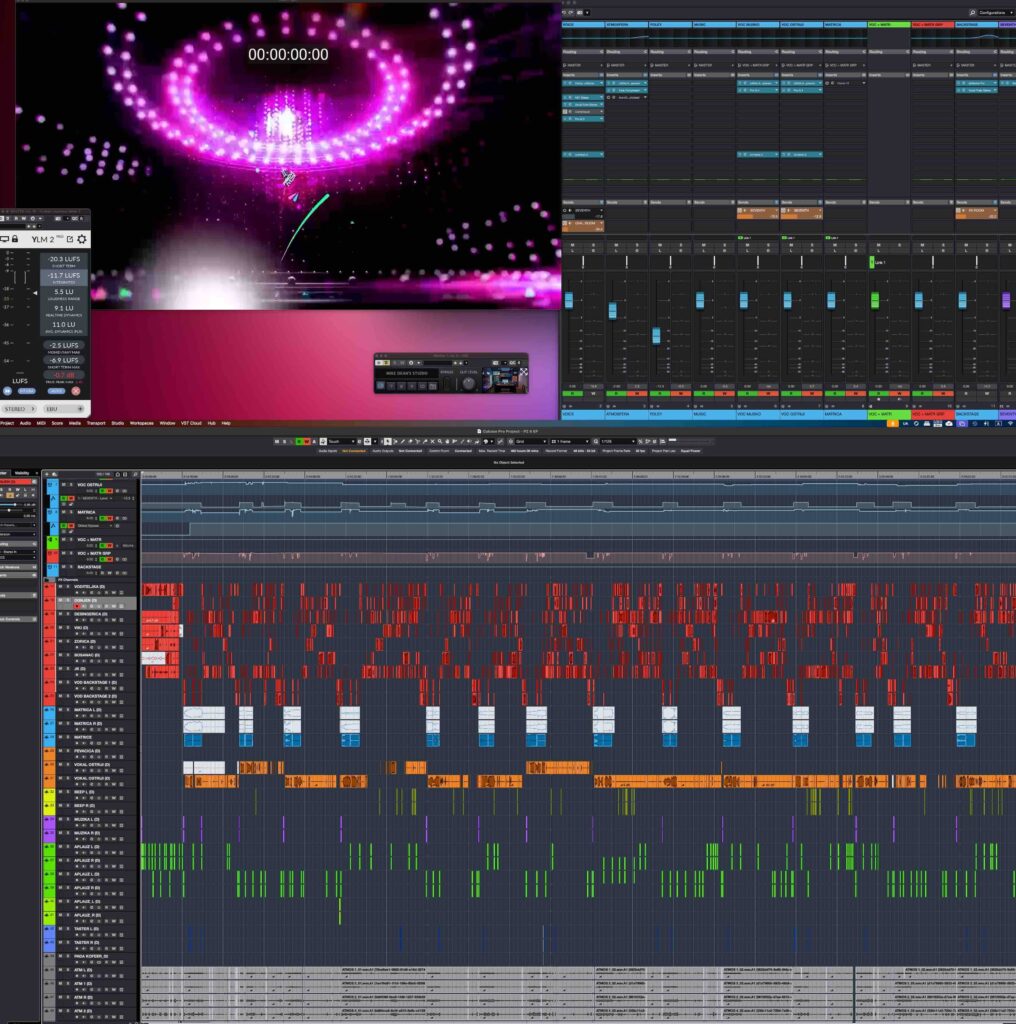
Task: Open the Touch automation mode dropdown
Action: pyautogui.click(x=341, y=441)
